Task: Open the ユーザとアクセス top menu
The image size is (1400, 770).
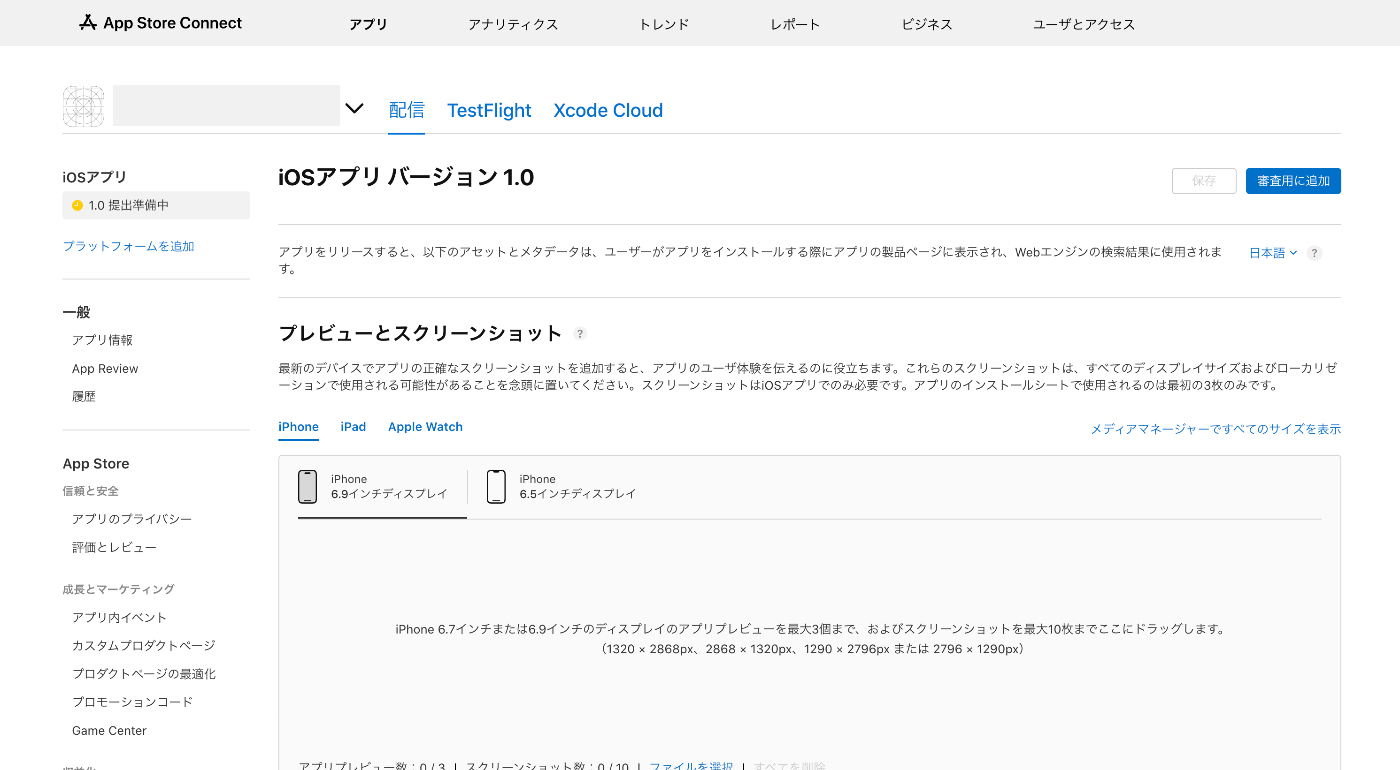Action: click(x=1084, y=24)
